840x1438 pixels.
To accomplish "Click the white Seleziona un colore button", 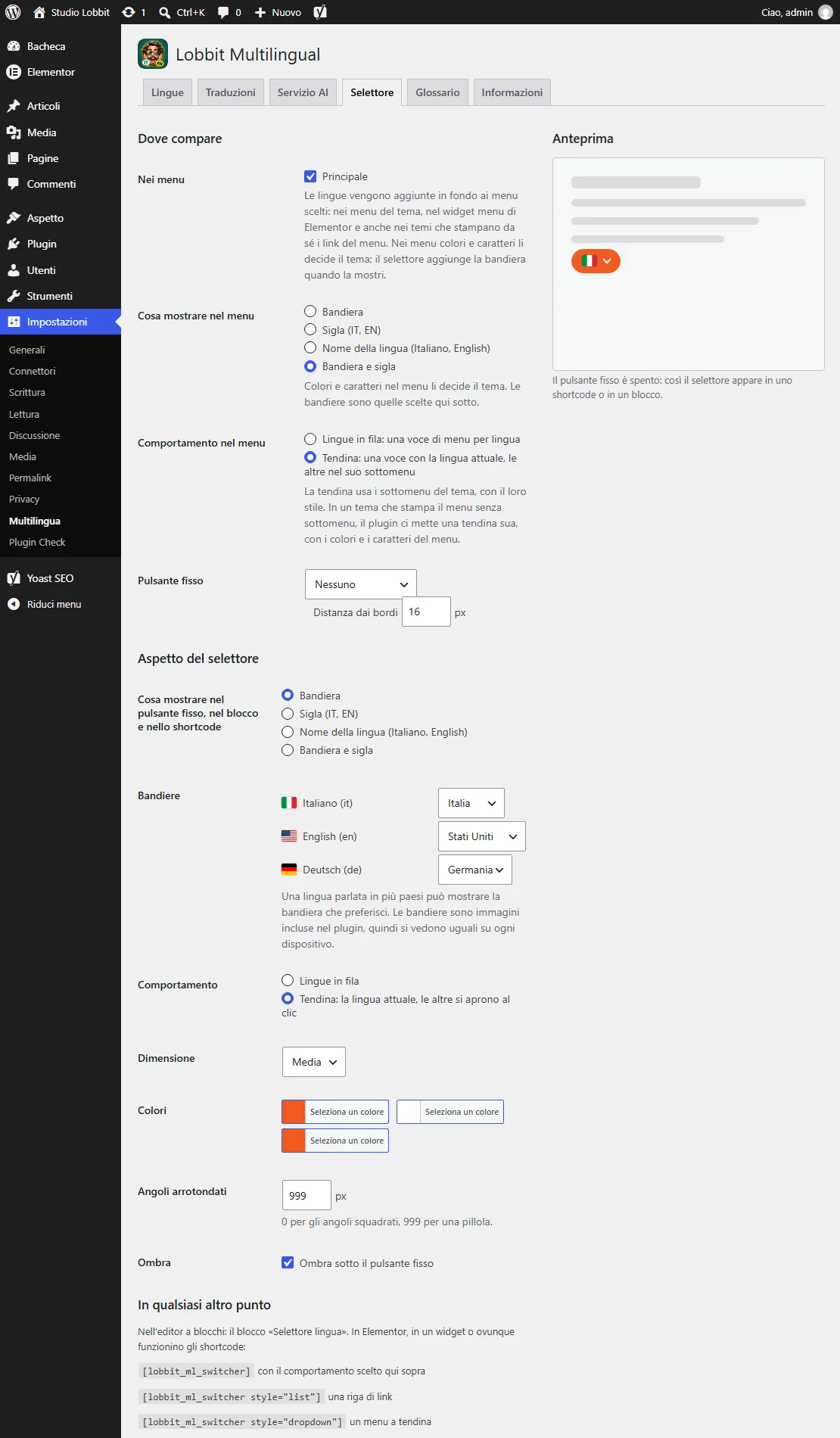I will [450, 1112].
